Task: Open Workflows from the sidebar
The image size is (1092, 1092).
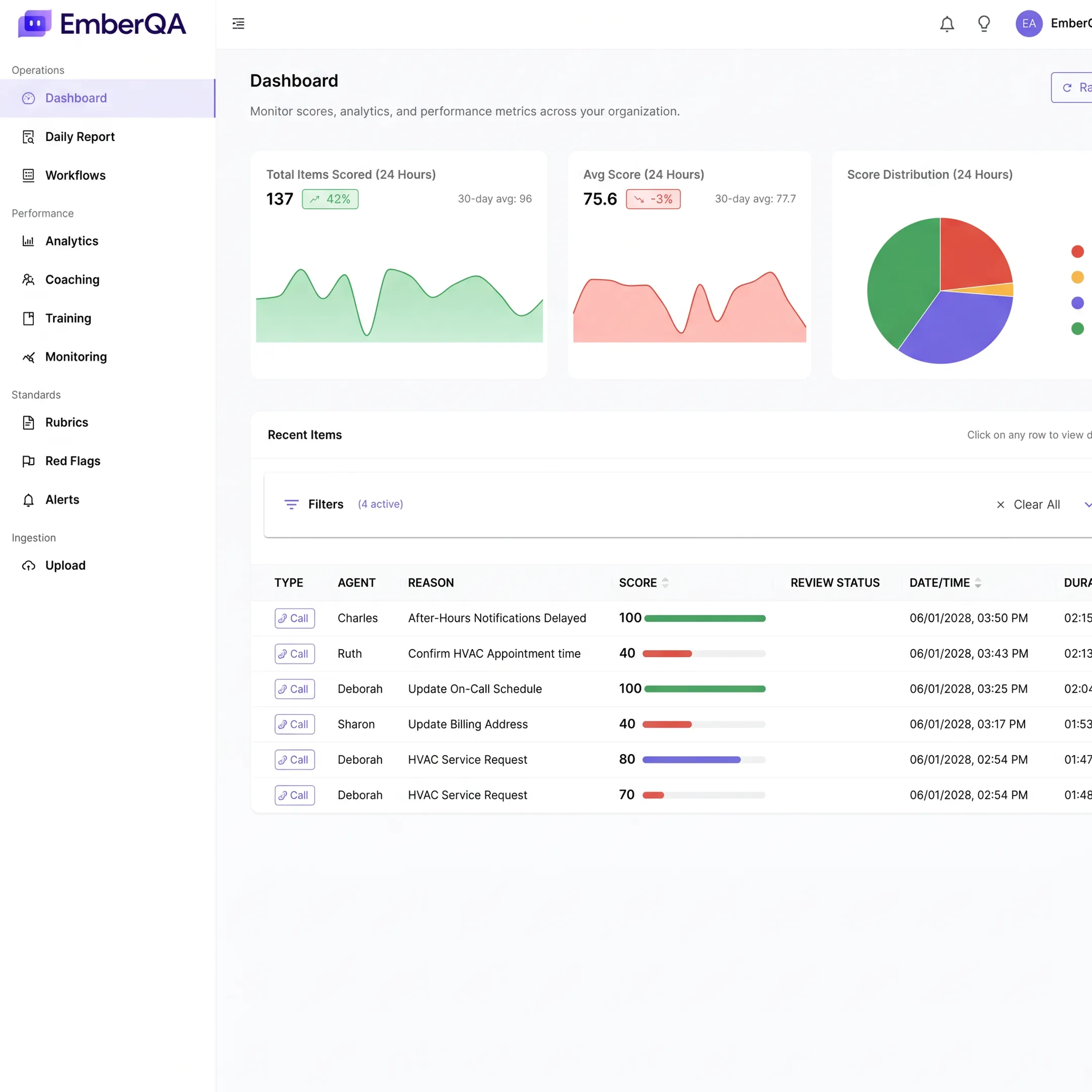Action: click(x=107, y=175)
